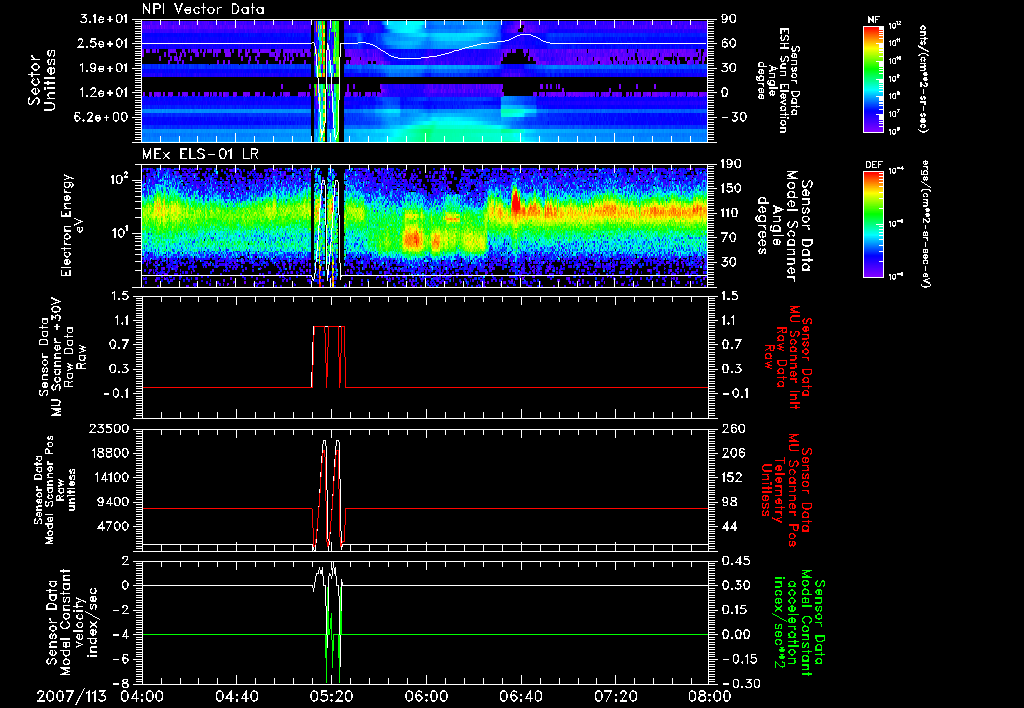Click the 2007/113 date label
The width and height of the screenshot is (1024, 708).
pyautogui.click(x=71, y=696)
